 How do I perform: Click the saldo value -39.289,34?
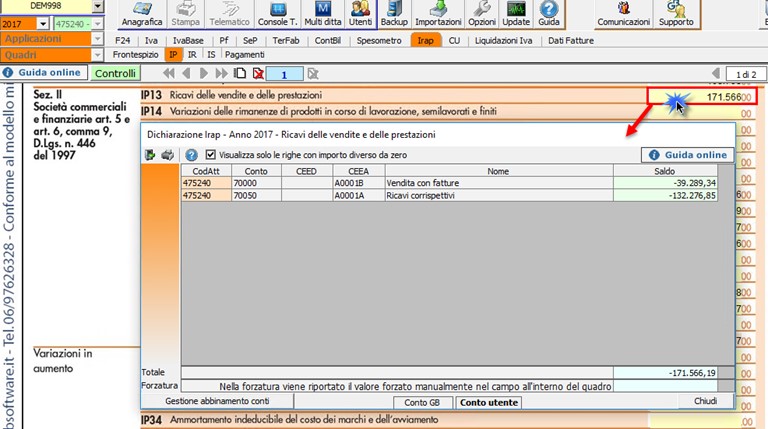pyautogui.click(x=665, y=183)
